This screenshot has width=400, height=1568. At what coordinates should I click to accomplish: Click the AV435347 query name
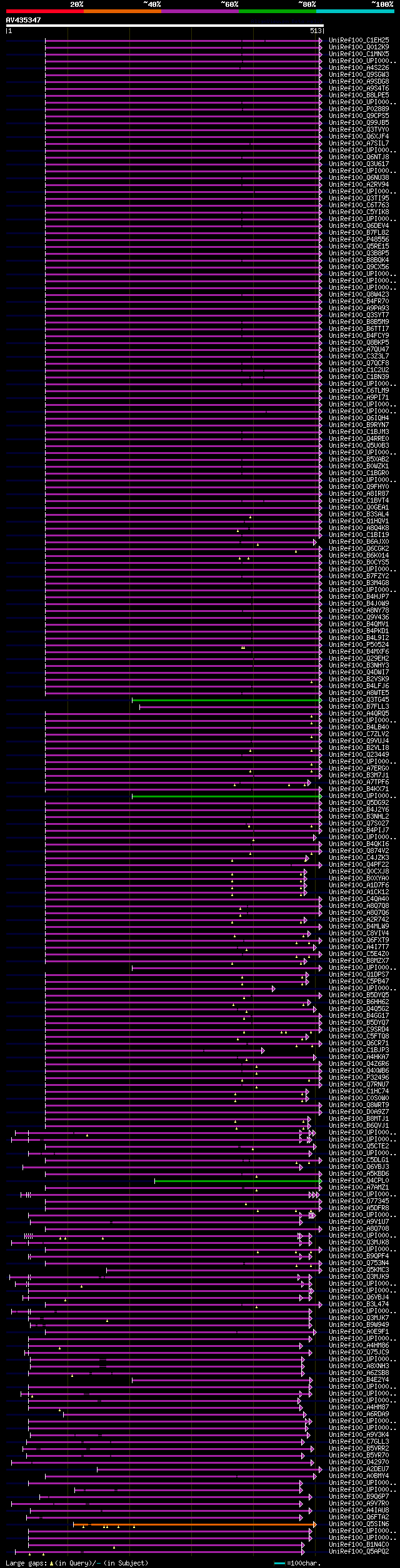pos(24,20)
